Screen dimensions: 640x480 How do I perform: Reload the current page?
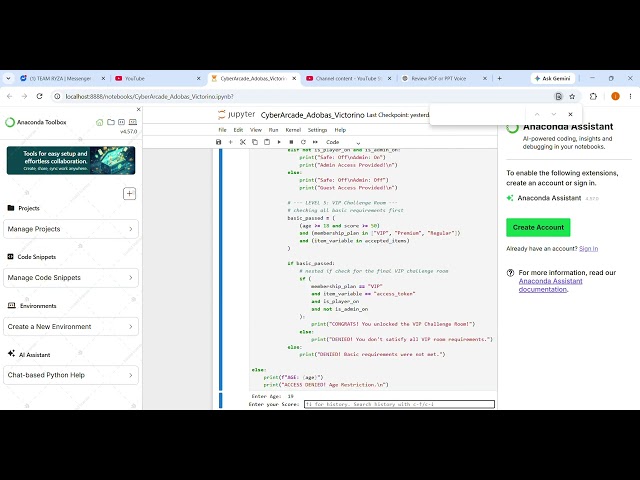39,96
